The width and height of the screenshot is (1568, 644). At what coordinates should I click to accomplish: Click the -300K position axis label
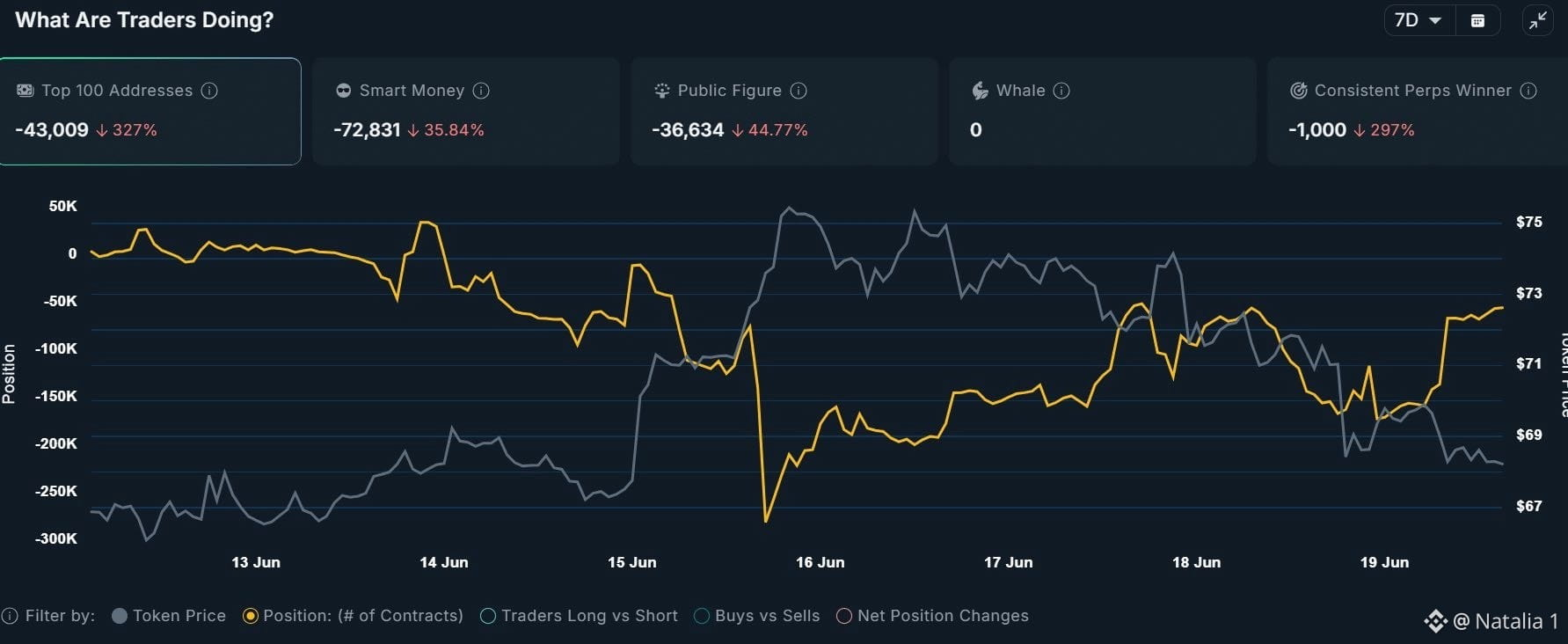pyautogui.click(x=56, y=538)
